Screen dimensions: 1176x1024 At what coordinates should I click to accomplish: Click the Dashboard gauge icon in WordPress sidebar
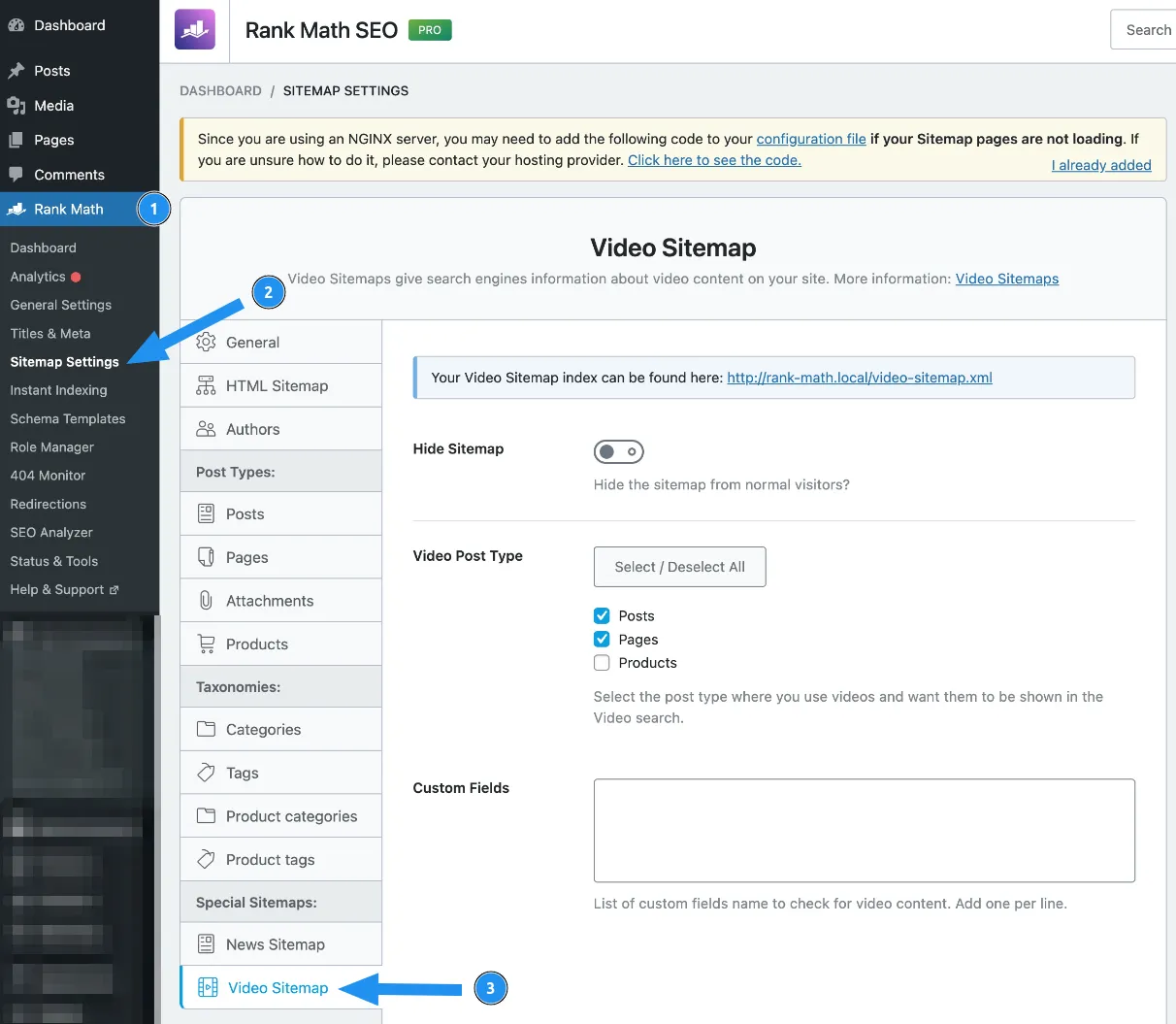16,25
